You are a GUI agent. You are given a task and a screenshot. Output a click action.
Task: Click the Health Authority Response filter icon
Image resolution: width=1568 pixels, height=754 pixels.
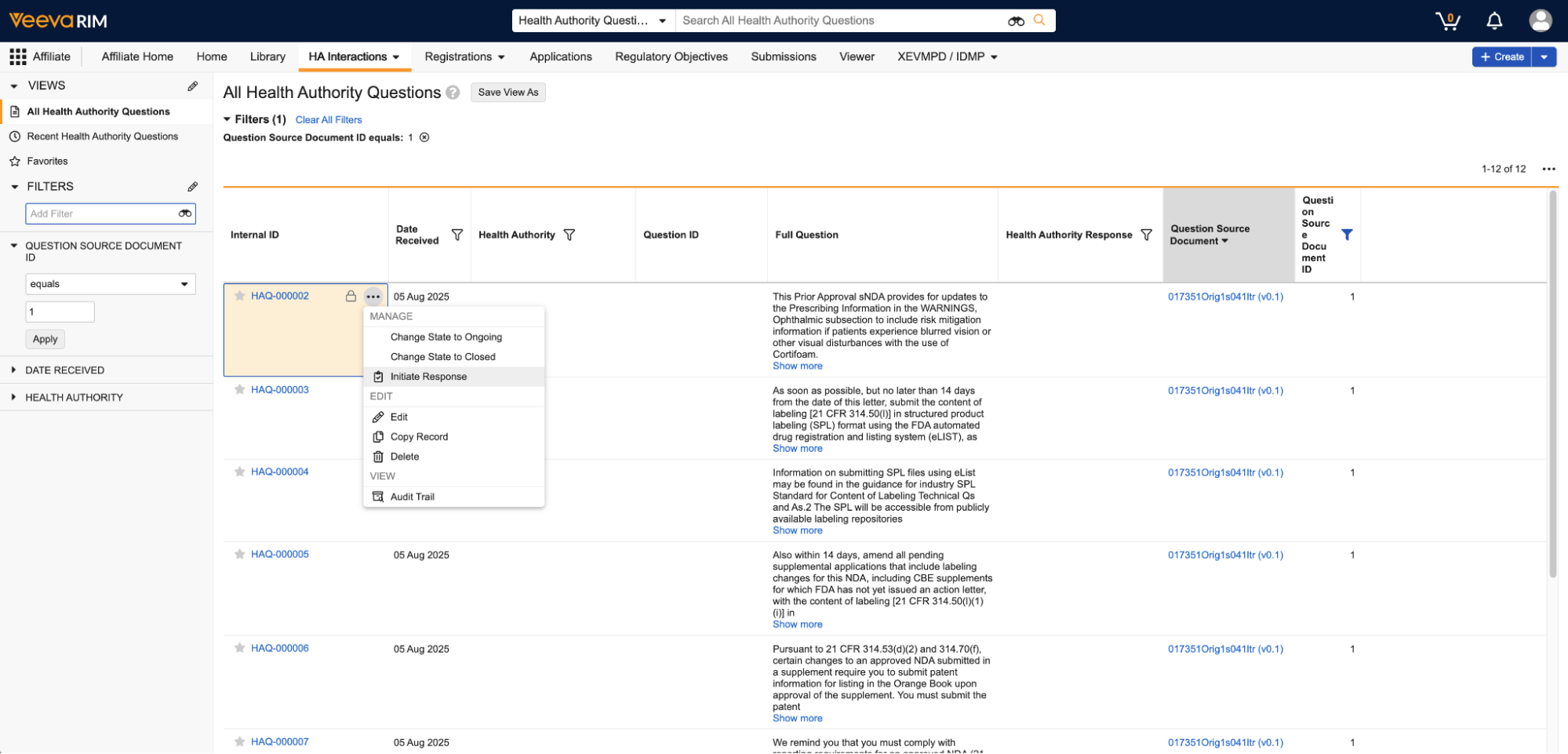(x=1146, y=235)
